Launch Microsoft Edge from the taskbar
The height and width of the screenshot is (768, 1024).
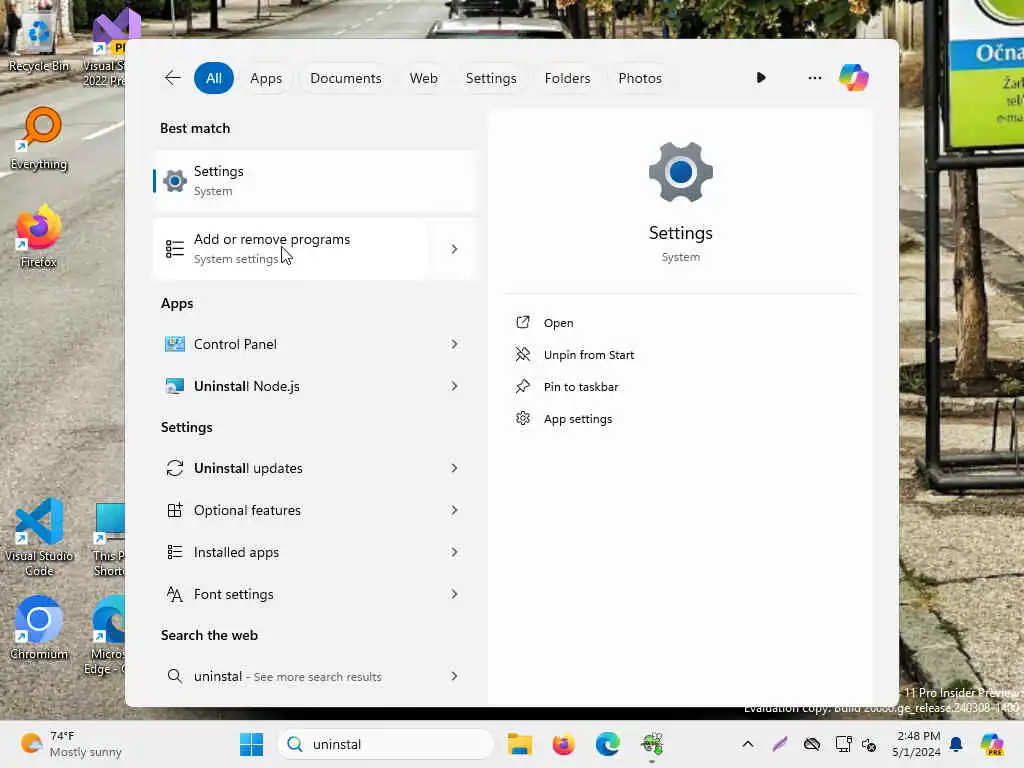point(607,744)
